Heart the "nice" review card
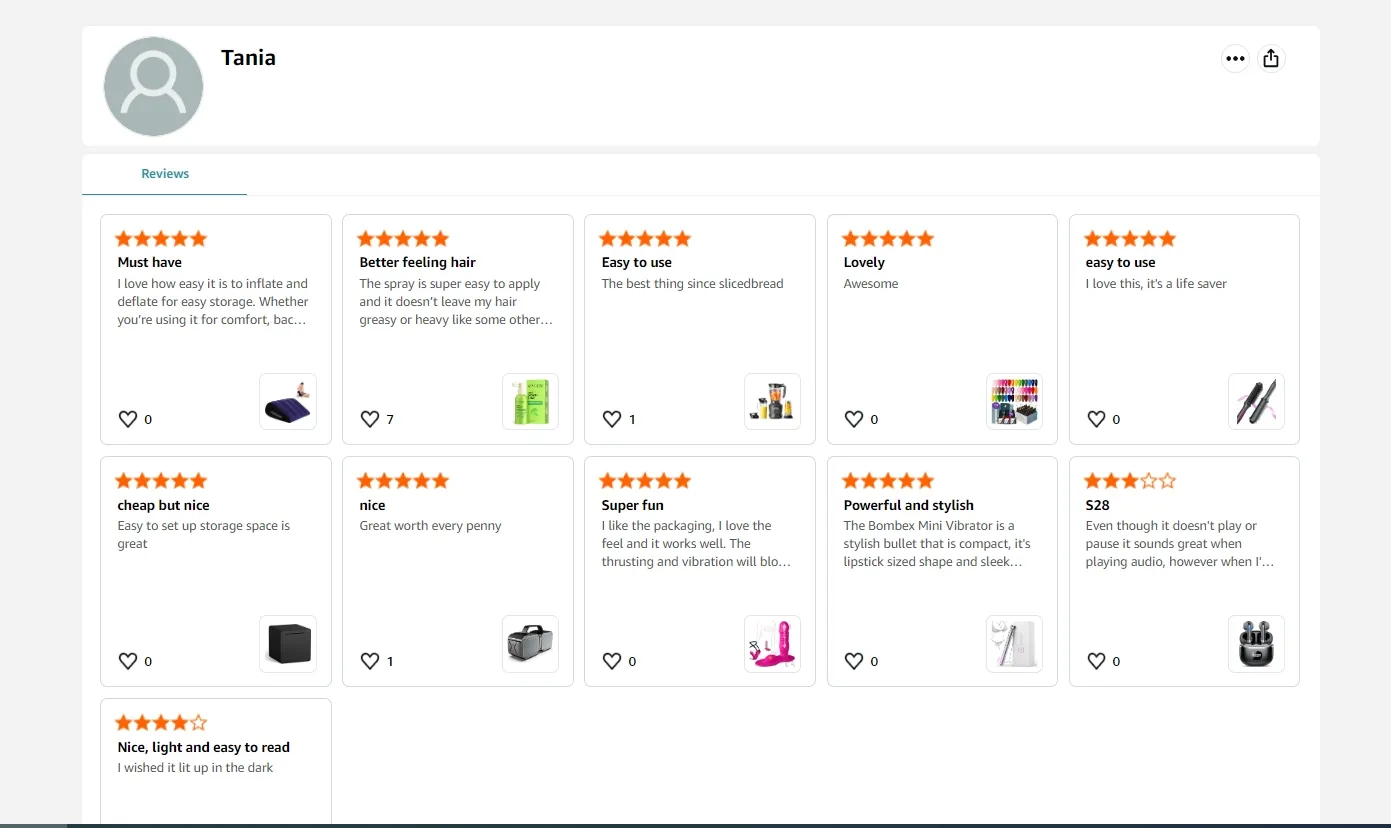This screenshot has height=828, width=1391. 370,661
